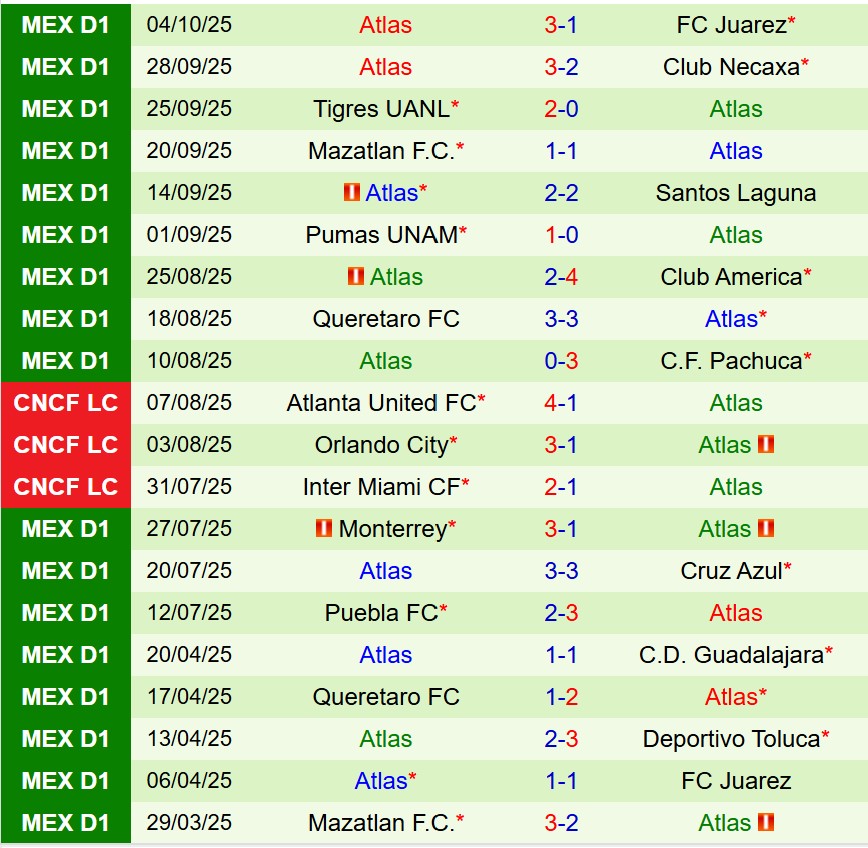868x848 pixels.
Task: Open the Deportivo Toluca team page
Action: pos(731,739)
